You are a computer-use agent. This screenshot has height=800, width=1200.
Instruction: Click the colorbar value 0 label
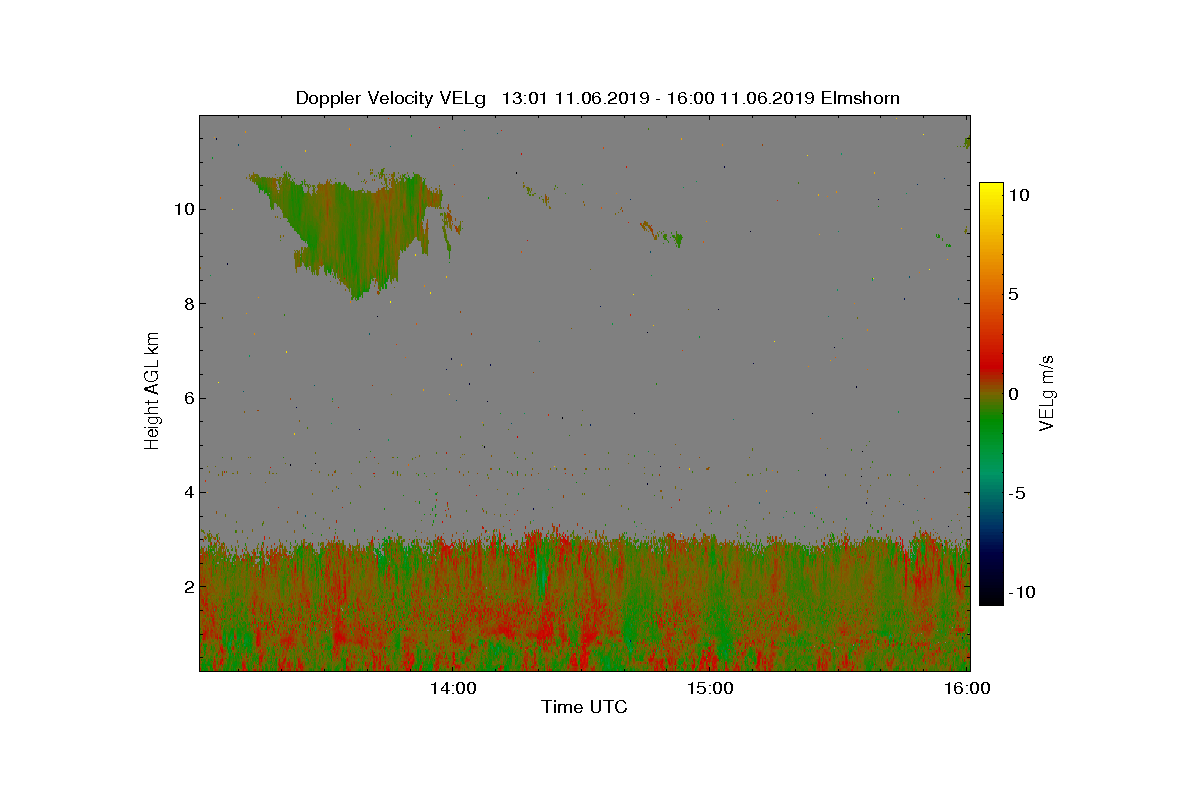pyautogui.click(x=1013, y=394)
